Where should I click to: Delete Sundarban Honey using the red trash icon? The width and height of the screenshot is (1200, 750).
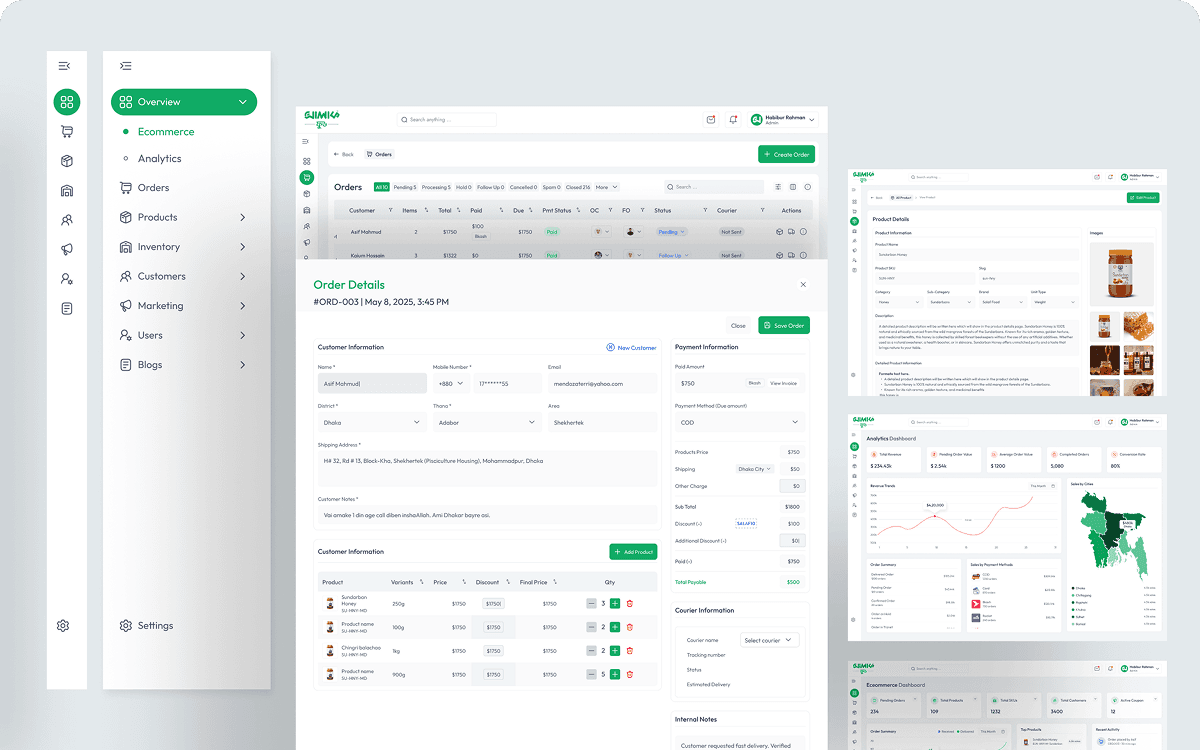click(x=630, y=603)
